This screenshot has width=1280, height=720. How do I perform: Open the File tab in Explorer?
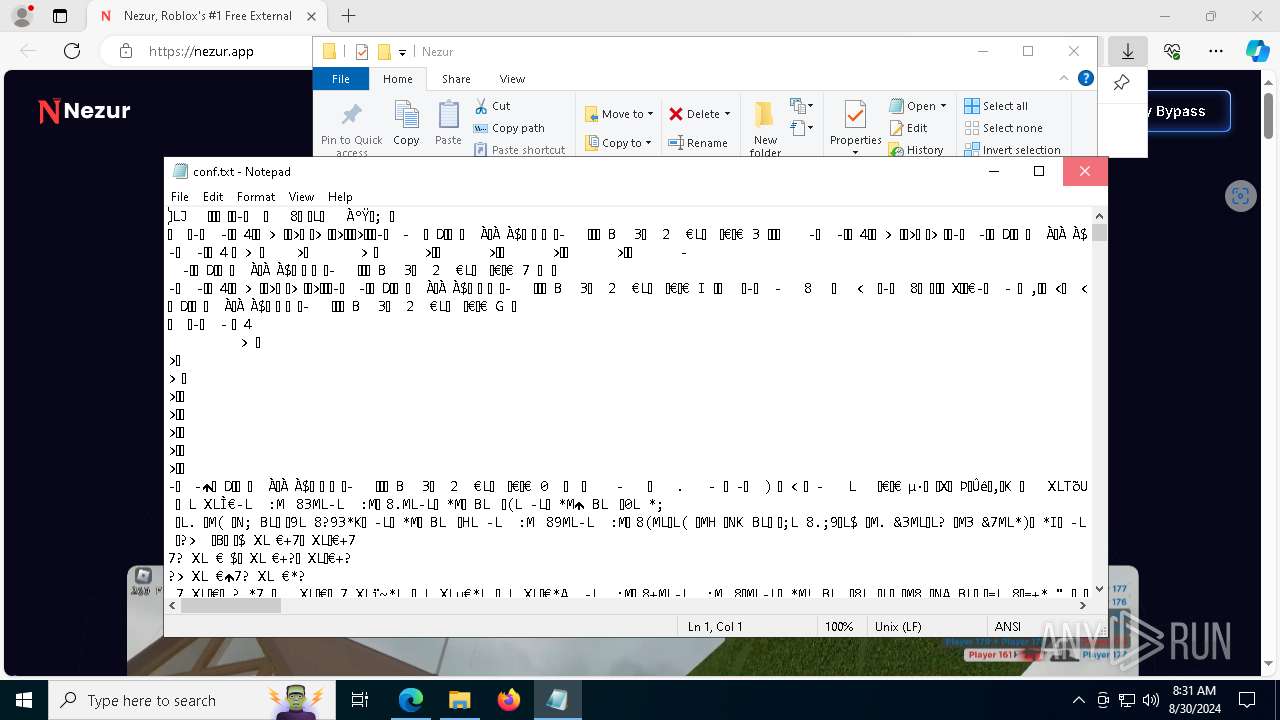341,79
